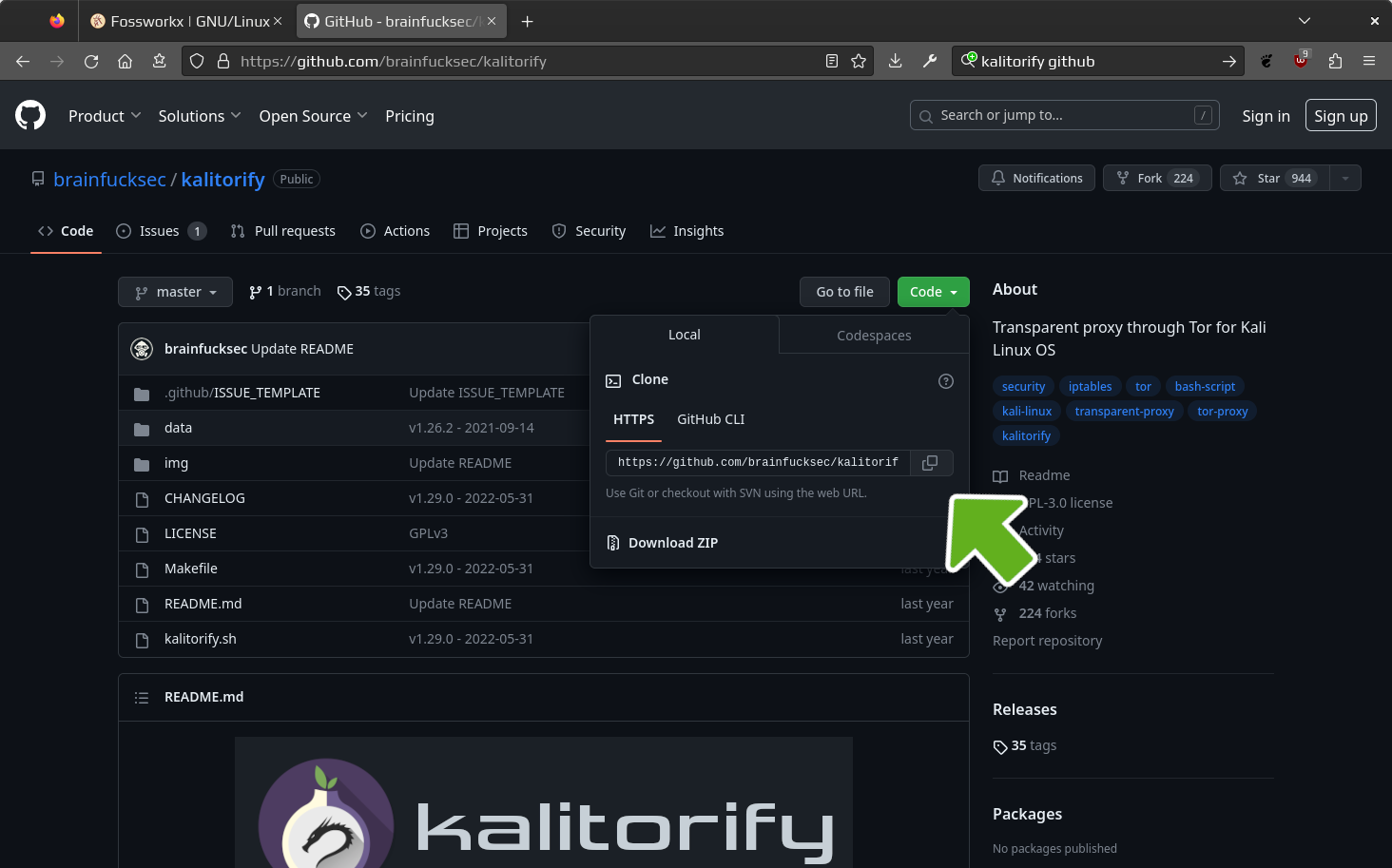1392x868 pixels.
Task: Expand the star lists dropdown arrow
Action: (x=1344, y=179)
